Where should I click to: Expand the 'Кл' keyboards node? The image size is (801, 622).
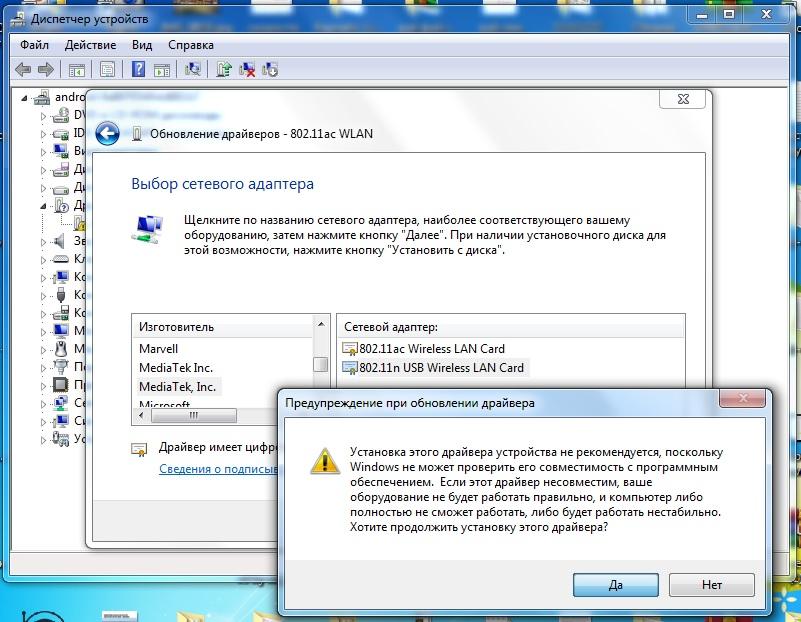(x=43, y=259)
